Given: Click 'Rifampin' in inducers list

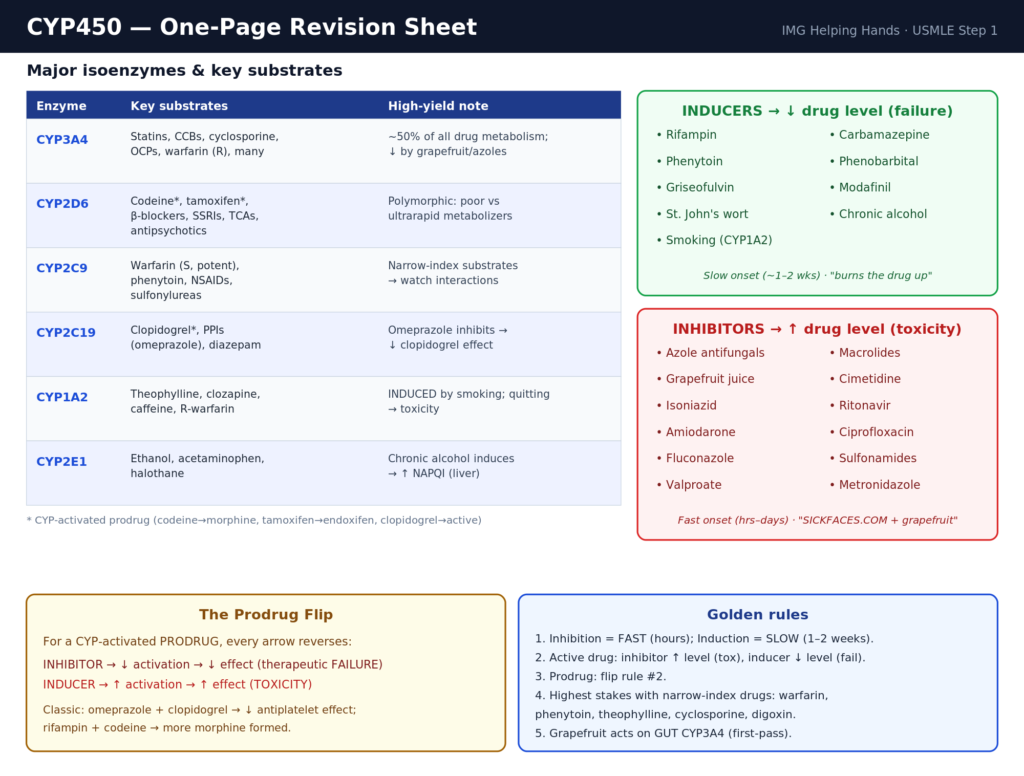Looking at the screenshot, I should click(x=686, y=135).
